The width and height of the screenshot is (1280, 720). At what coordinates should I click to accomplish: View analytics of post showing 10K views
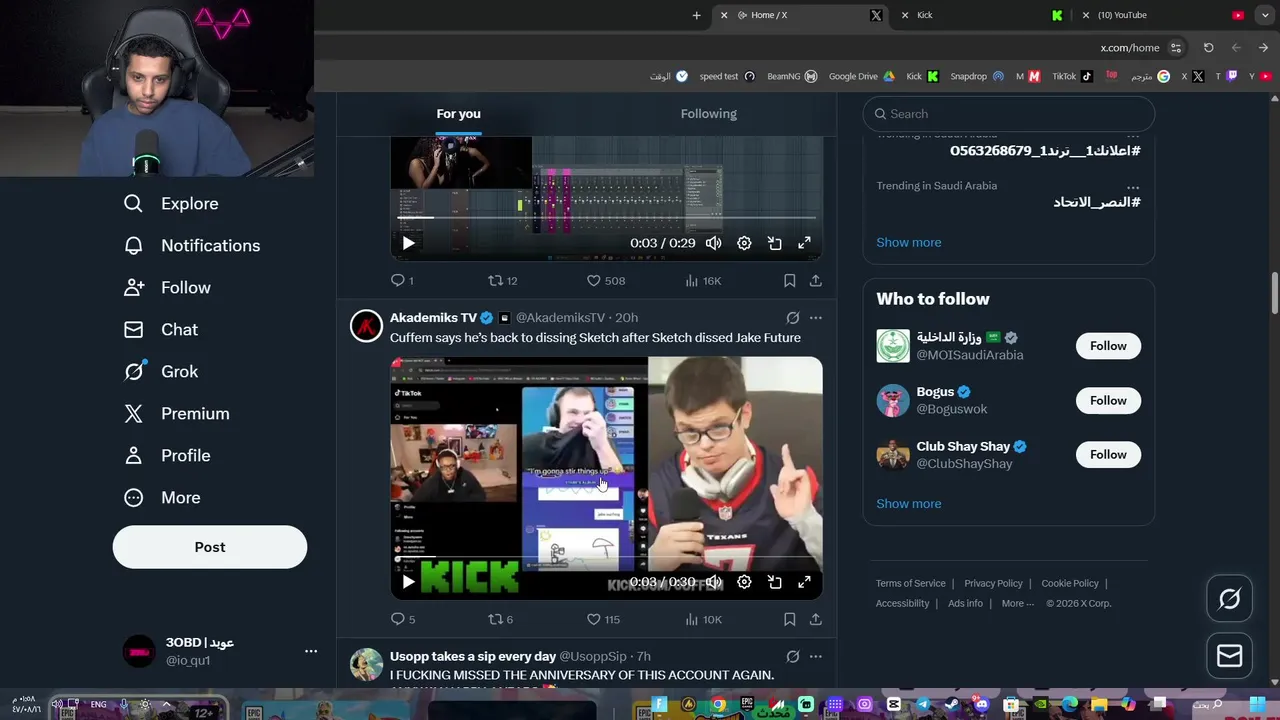pyautogui.click(x=703, y=619)
